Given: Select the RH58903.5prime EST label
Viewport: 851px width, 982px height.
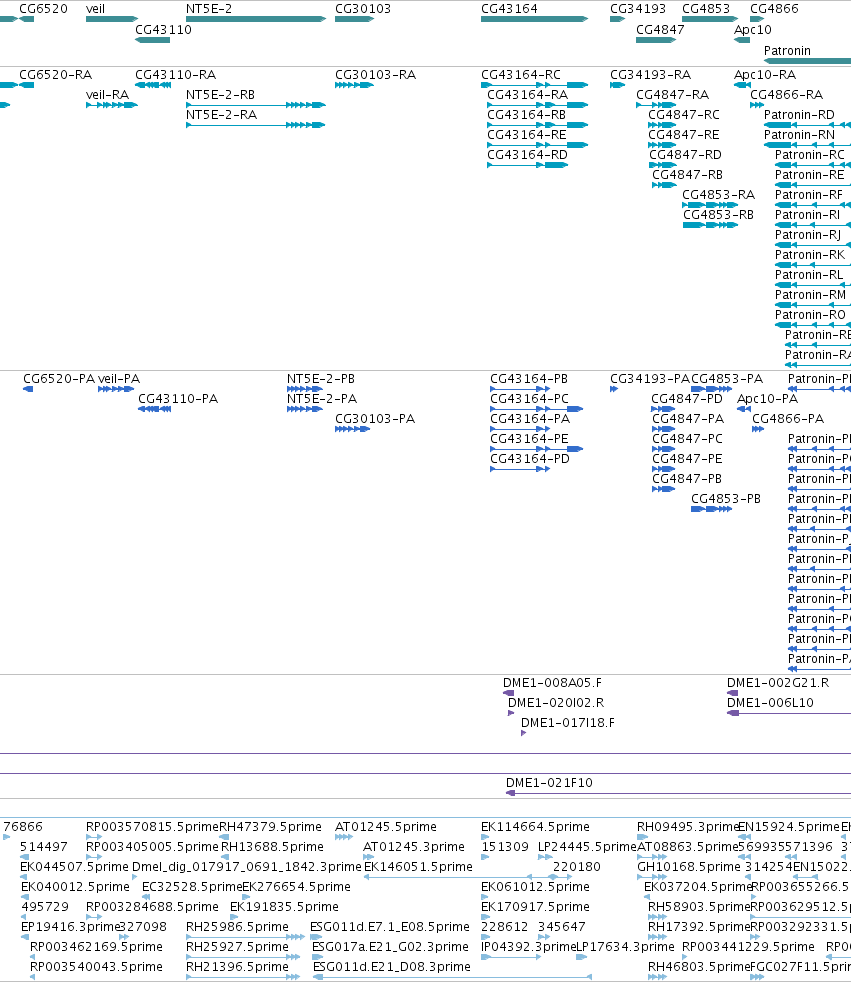Looking at the screenshot, I should tap(699, 907).
